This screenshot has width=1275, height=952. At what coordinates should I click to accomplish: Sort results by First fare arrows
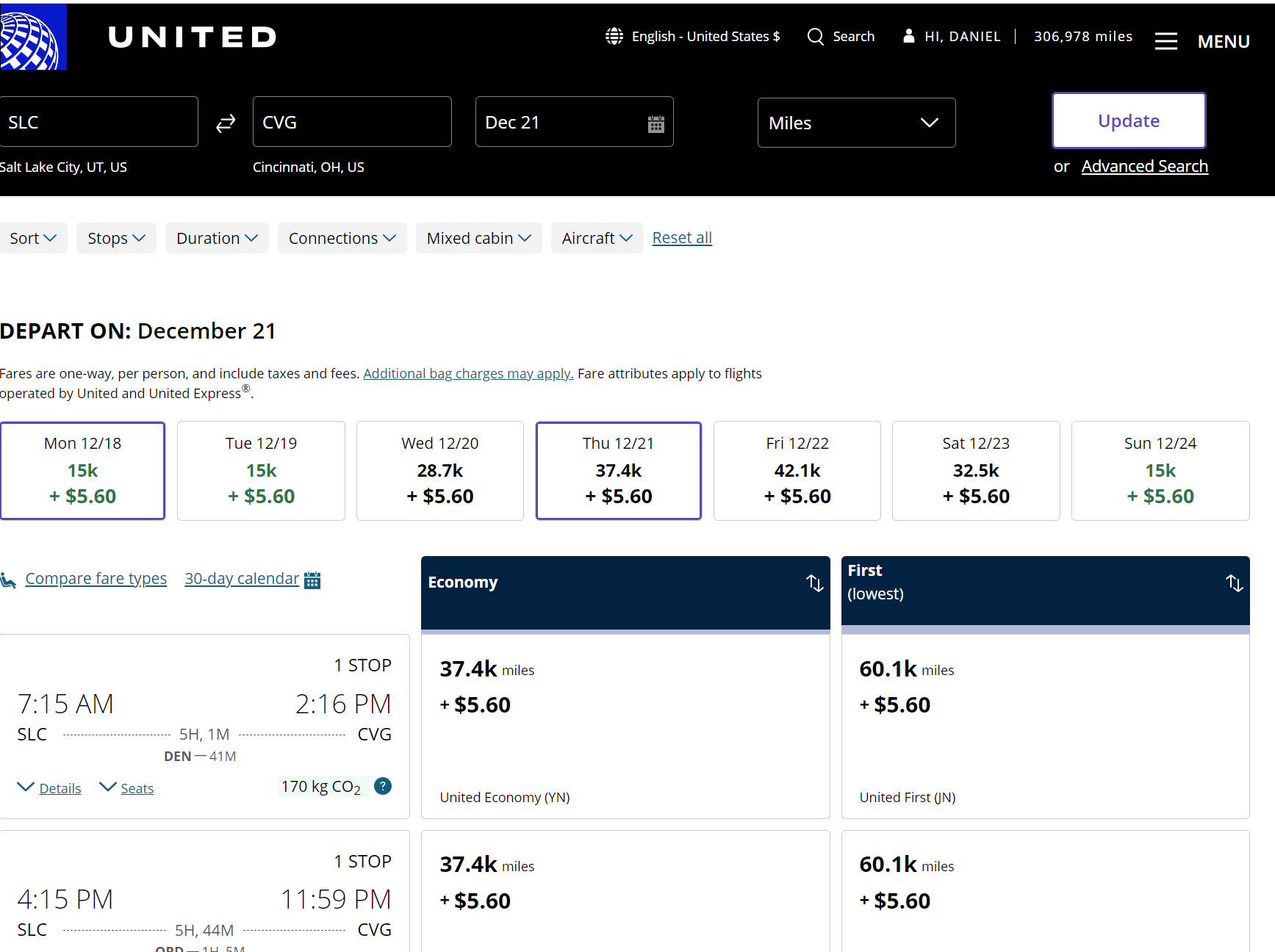pyautogui.click(x=1234, y=583)
